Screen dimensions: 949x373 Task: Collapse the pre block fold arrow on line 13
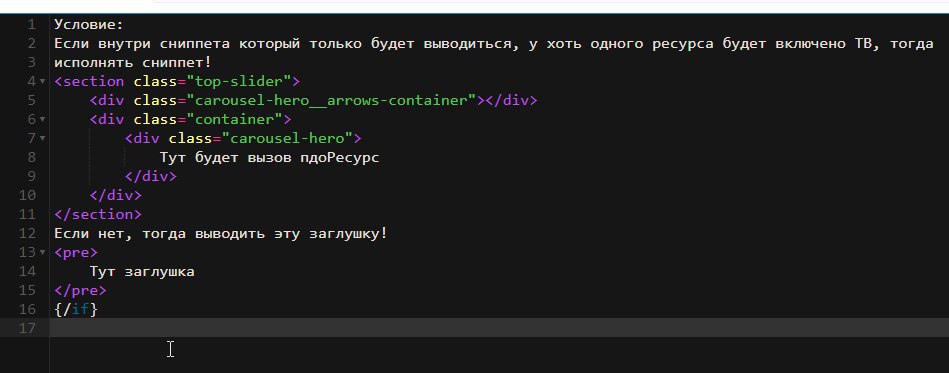click(x=42, y=253)
